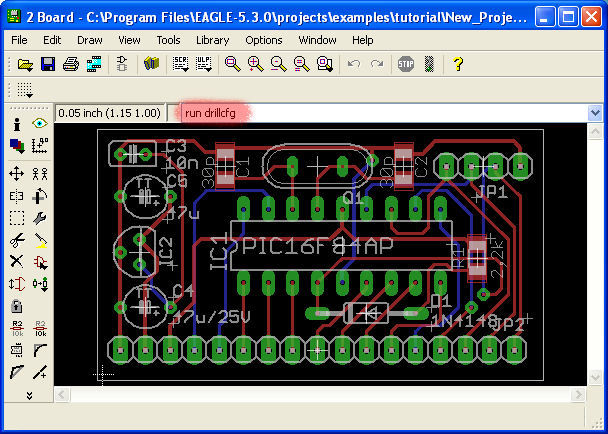
Task: Select the Name tool
Action: (17, 329)
